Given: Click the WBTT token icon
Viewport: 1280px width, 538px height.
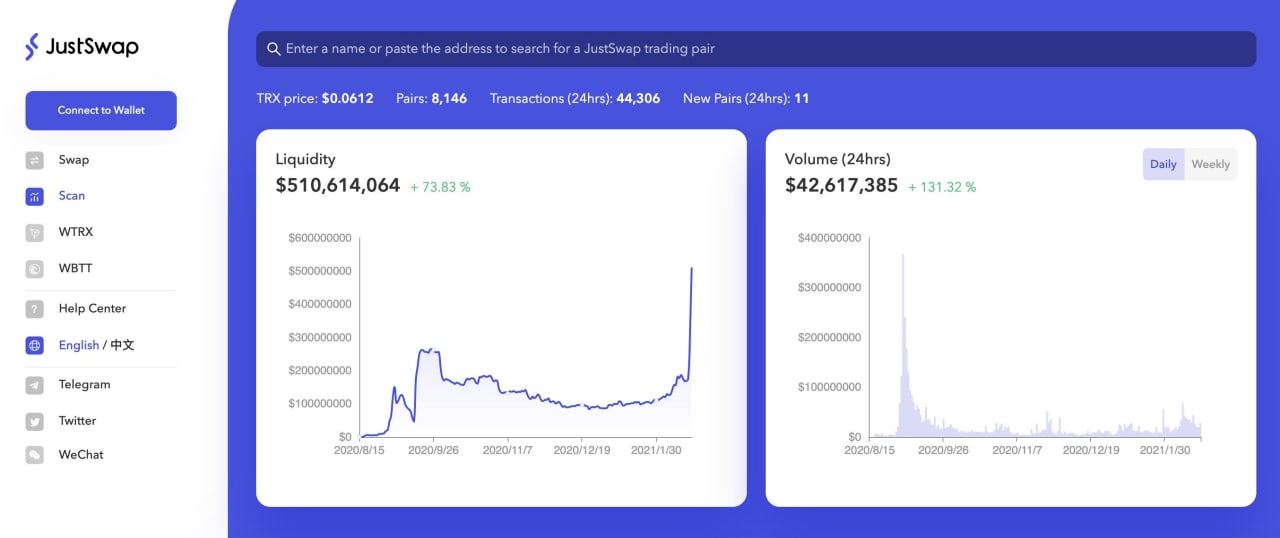Looking at the screenshot, I should (x=35, y=268).
